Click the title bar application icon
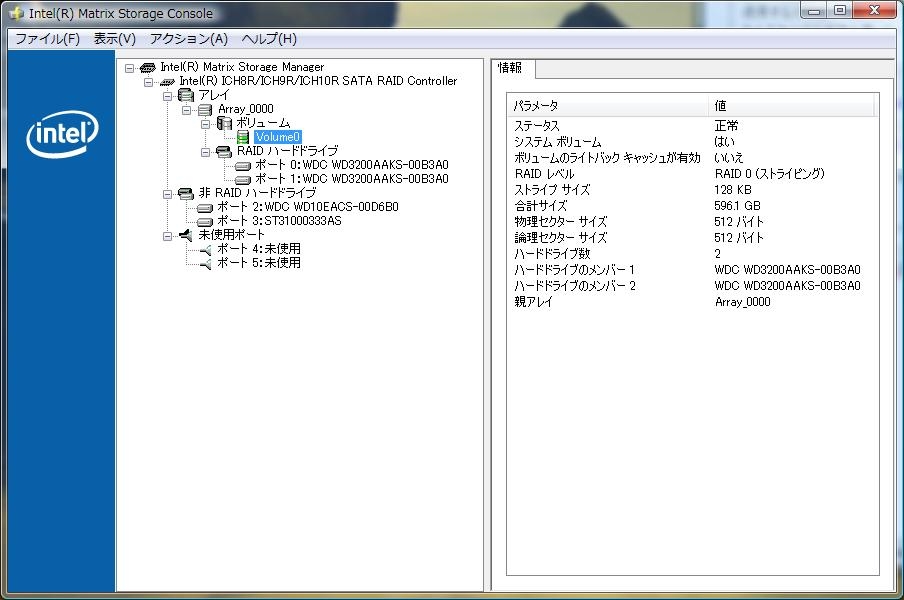904x600 pixels. pyautogui.click(x=17, y=13)
